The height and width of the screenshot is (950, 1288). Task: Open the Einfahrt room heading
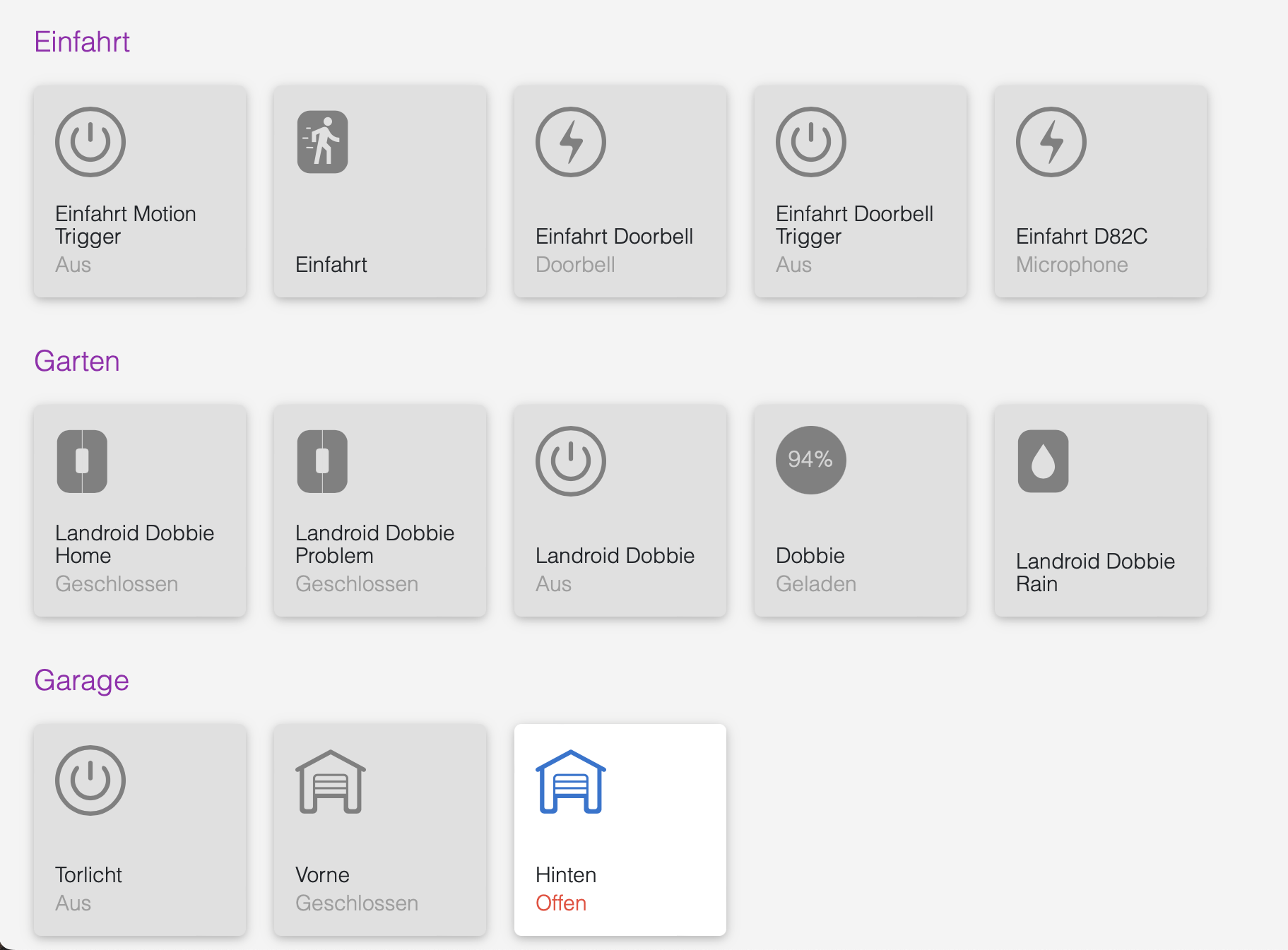(x=82, y=42)
